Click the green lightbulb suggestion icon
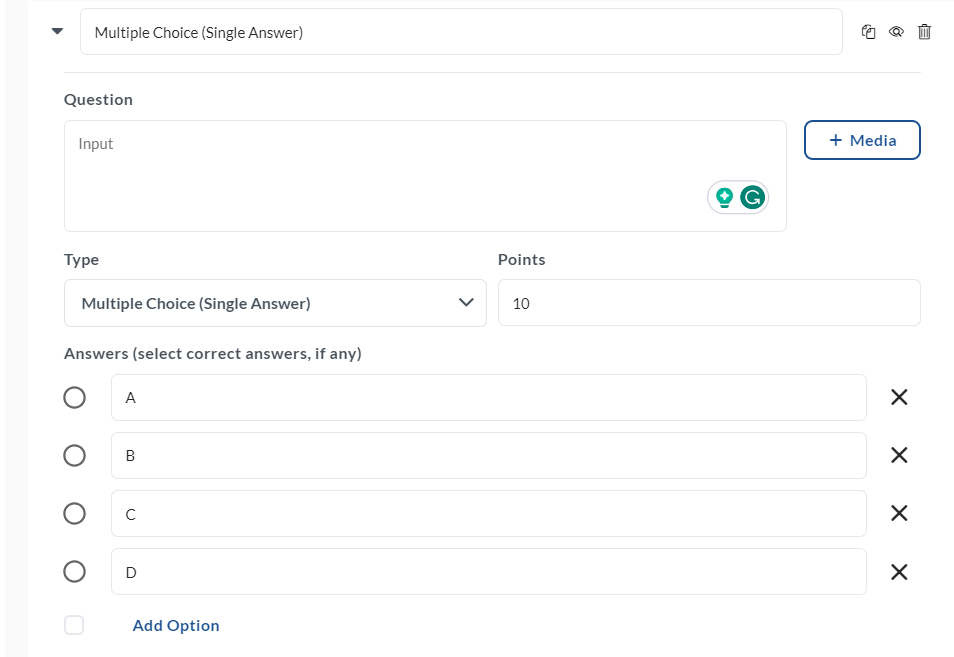 tap(724, 198)
